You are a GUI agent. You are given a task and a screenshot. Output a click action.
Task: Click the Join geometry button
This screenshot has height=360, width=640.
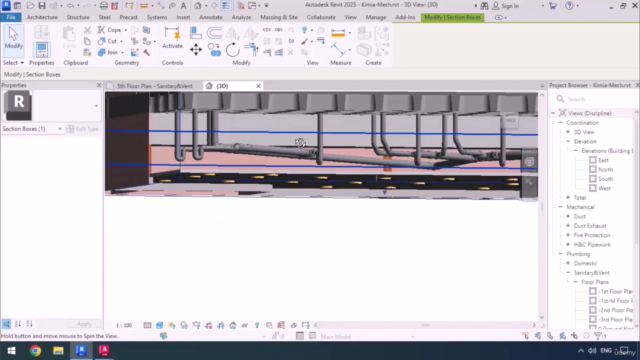(109, 53)
